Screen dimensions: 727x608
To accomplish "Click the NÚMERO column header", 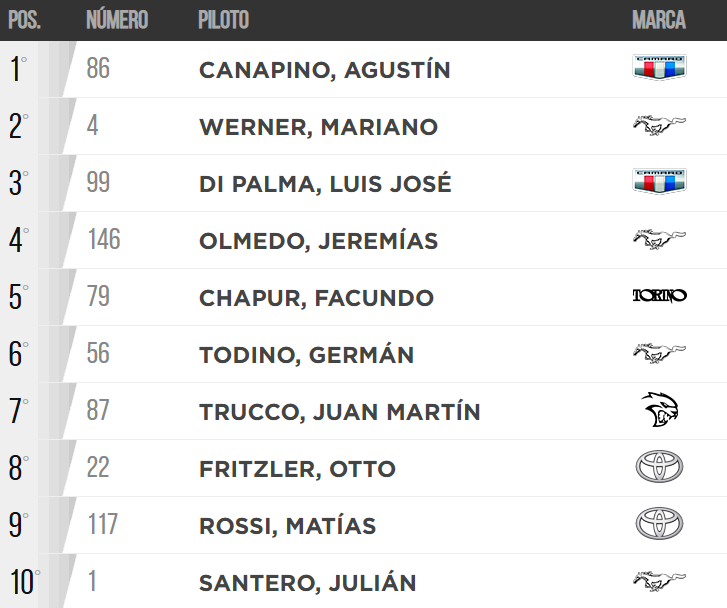I will pyautogui.click(x=117, y=20).
